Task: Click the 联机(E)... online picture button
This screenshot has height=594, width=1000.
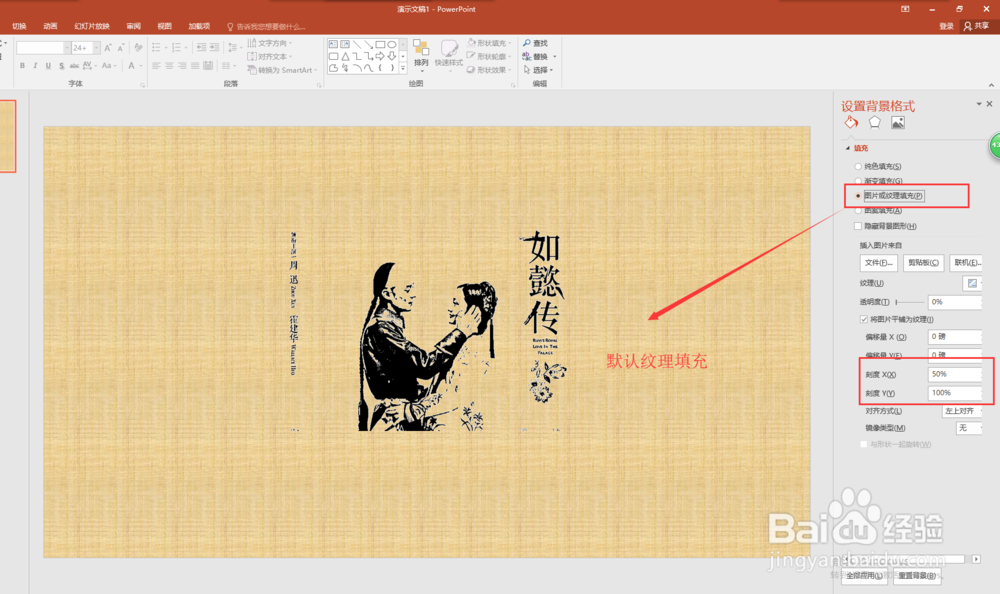Action: click(x=966, y=263)
